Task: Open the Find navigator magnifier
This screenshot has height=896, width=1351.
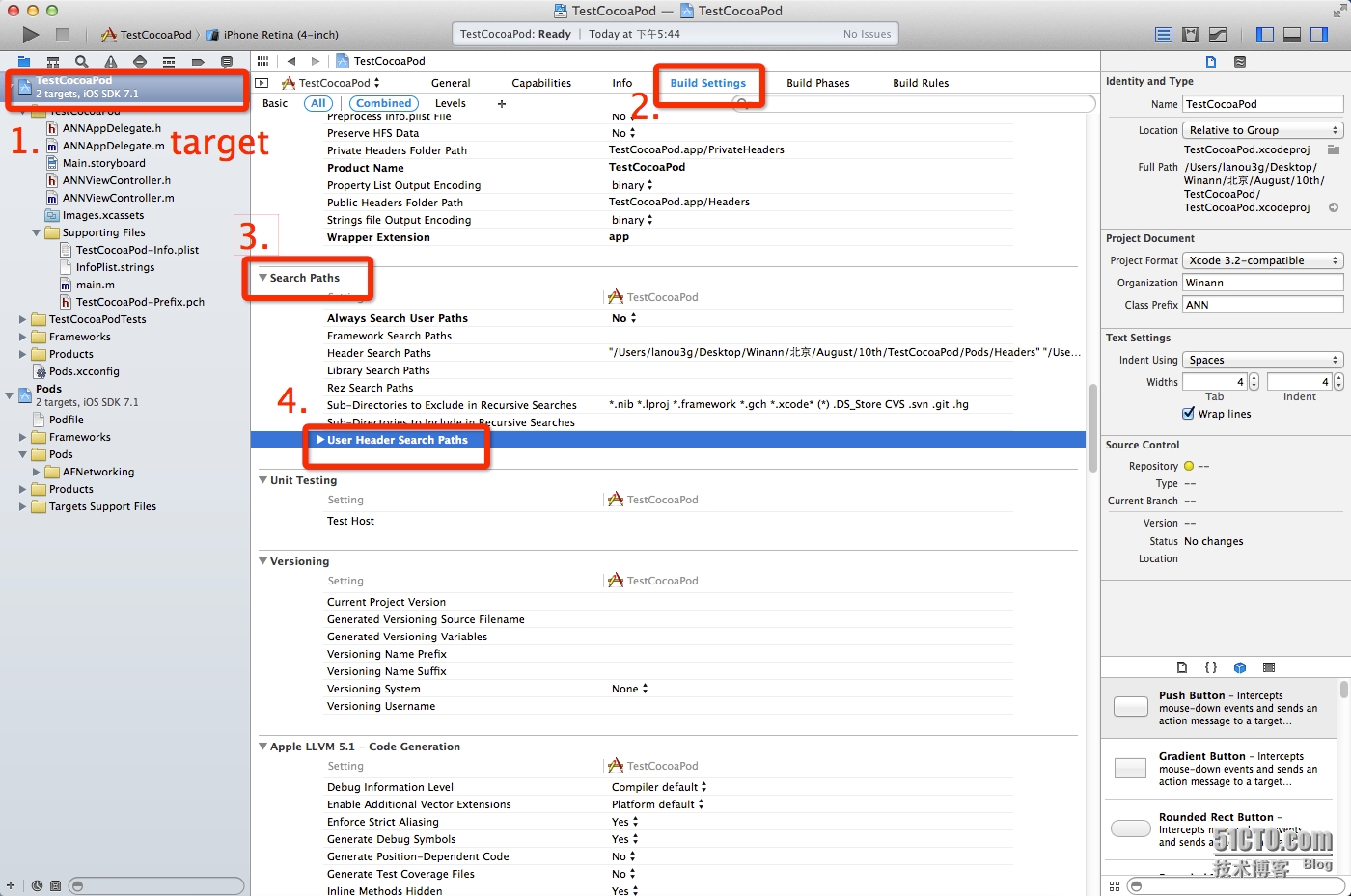Action: [82, 61]
